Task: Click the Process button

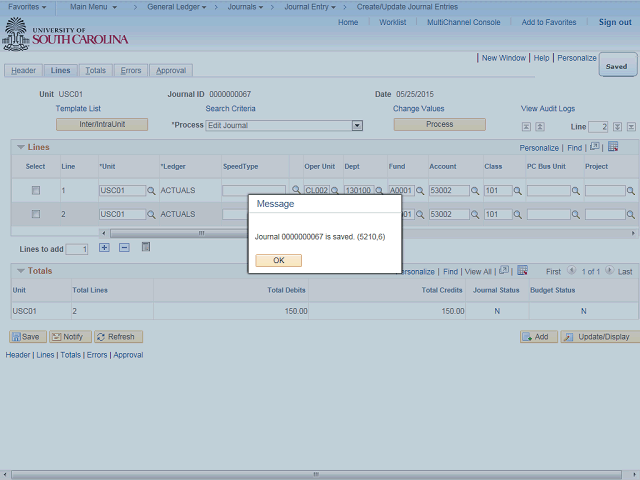Action: pyautogui.click(x=440, y=124)
